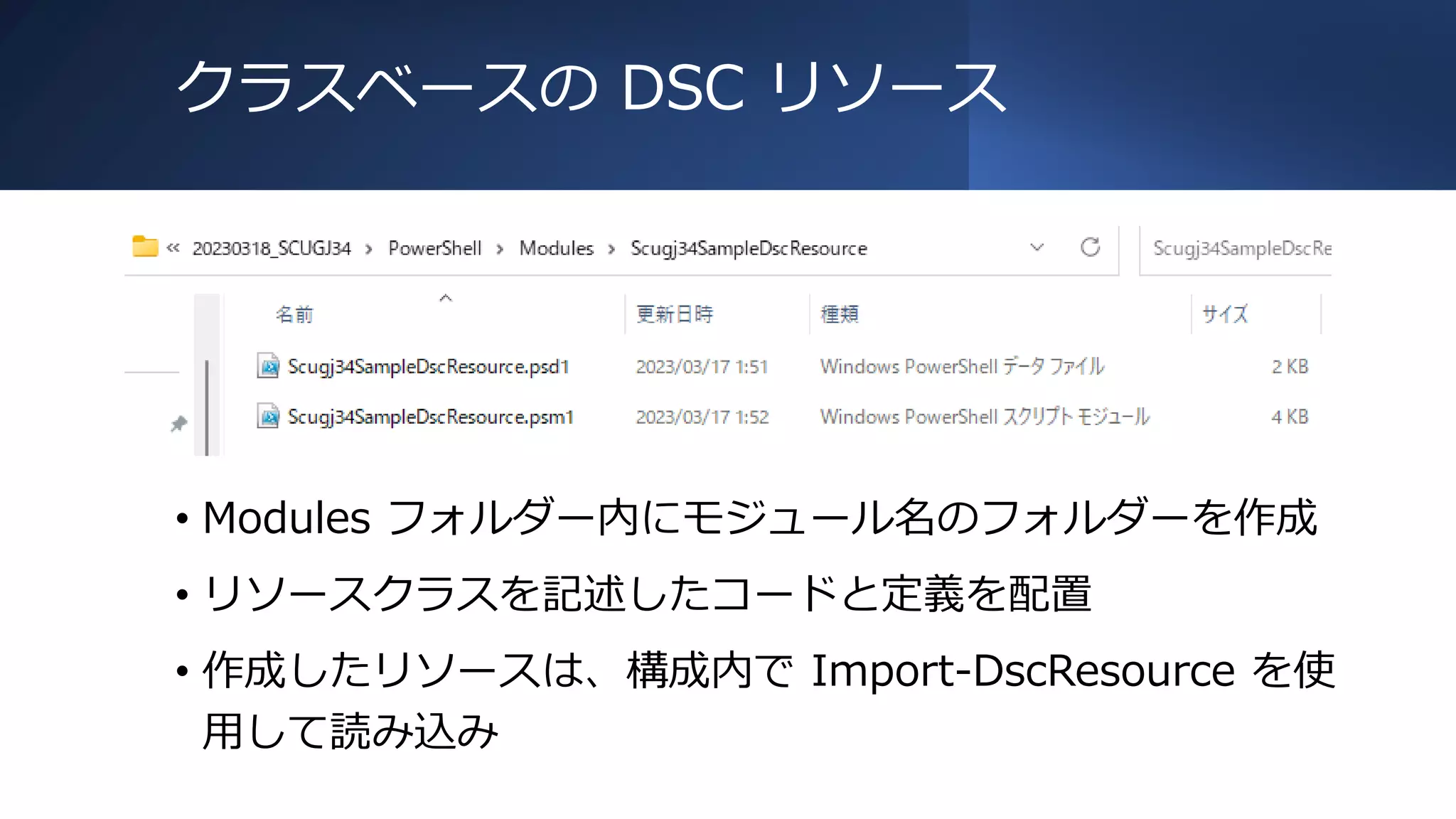Sort by the 更新日時 column header
The height and width of the screenshot is (819, 1456).
coord(675,314)
